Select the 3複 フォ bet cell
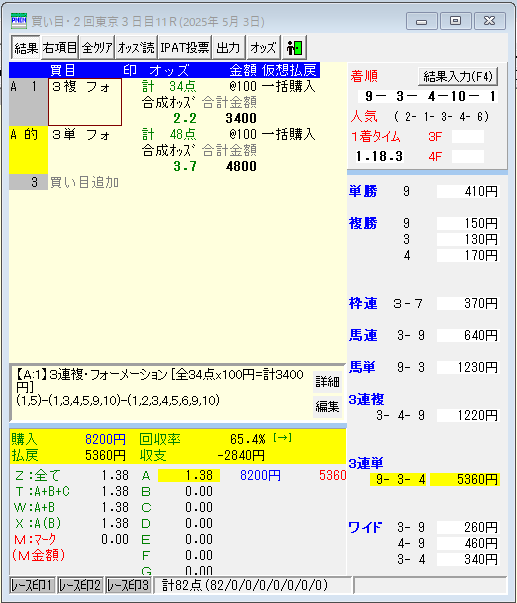The image size is (517, 603). click(85, 102)
